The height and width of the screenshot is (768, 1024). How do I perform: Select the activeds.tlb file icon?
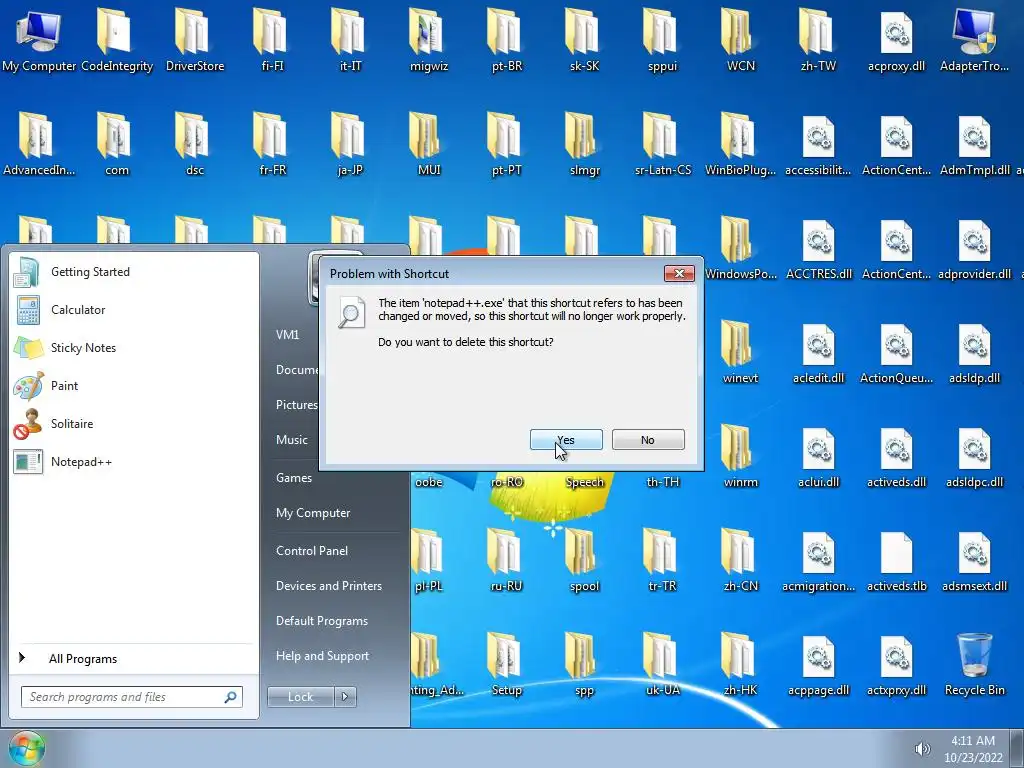pos(896,560)
